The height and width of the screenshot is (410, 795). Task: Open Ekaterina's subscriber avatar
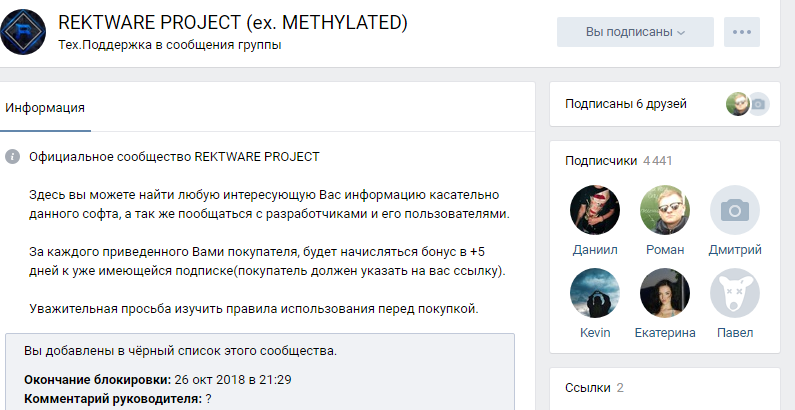[x=665, y=292]
